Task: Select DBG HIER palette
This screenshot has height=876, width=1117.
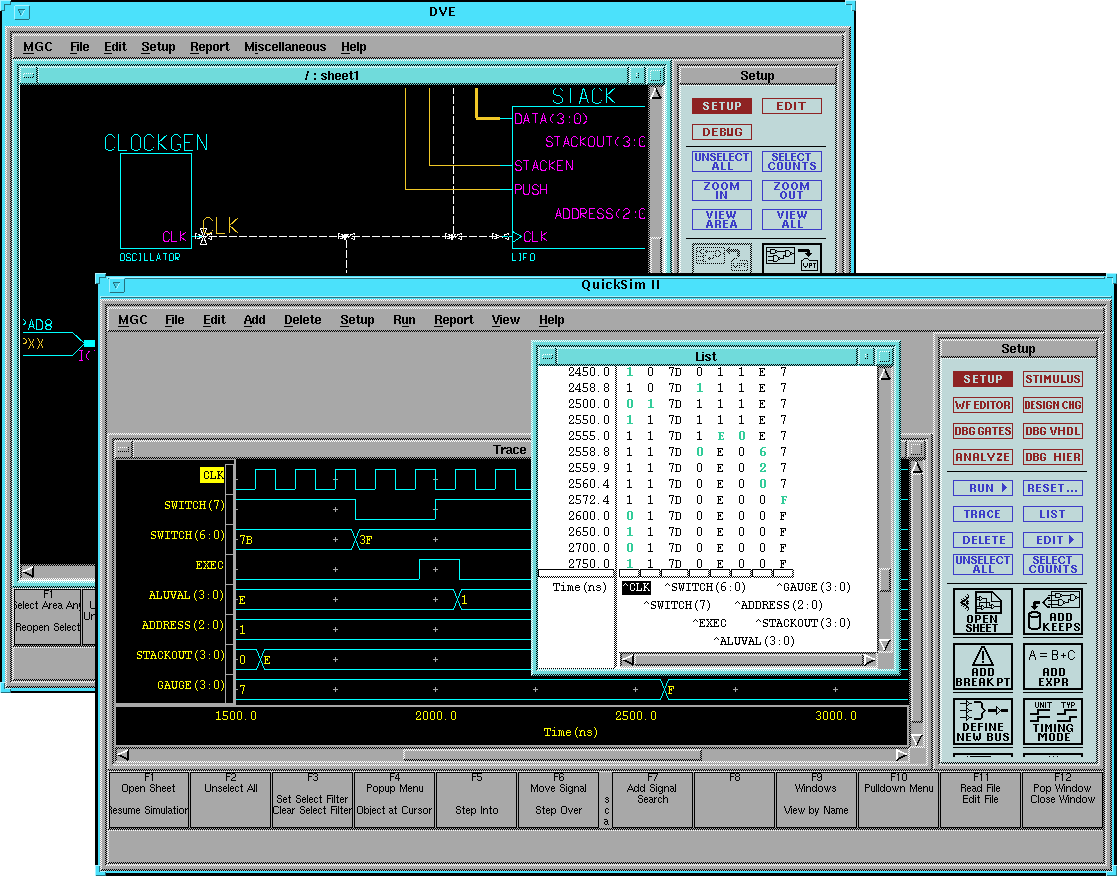Action: 1053,457
